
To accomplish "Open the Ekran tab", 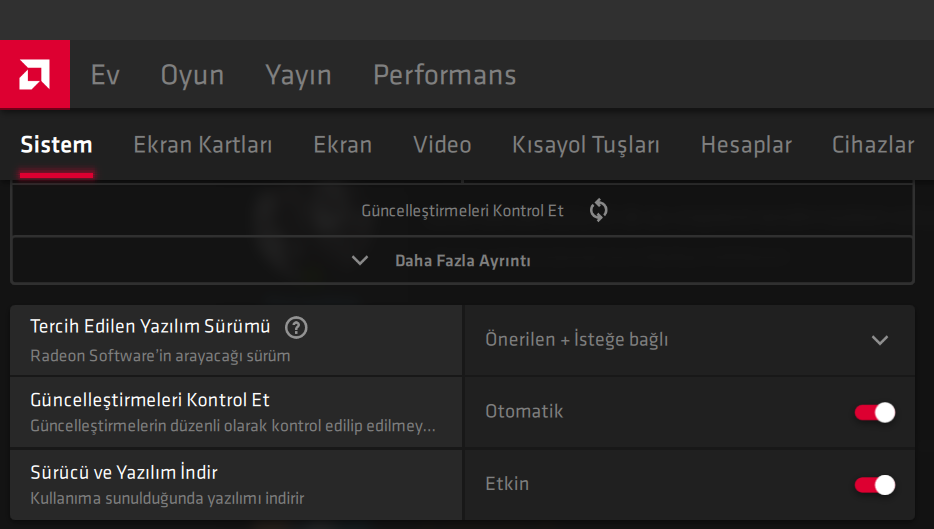I will 342,145.
